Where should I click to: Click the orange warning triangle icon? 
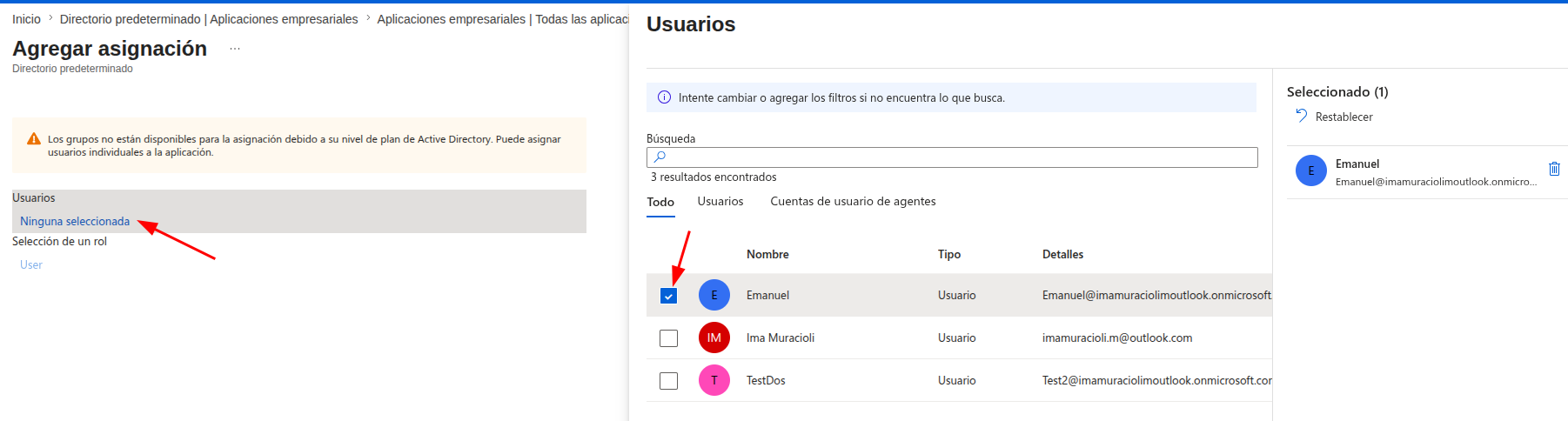click(x=34, y=138)
